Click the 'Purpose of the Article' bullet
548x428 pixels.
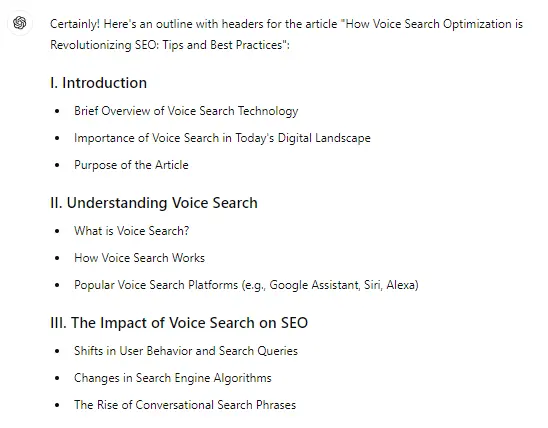(x=131, y=165)
